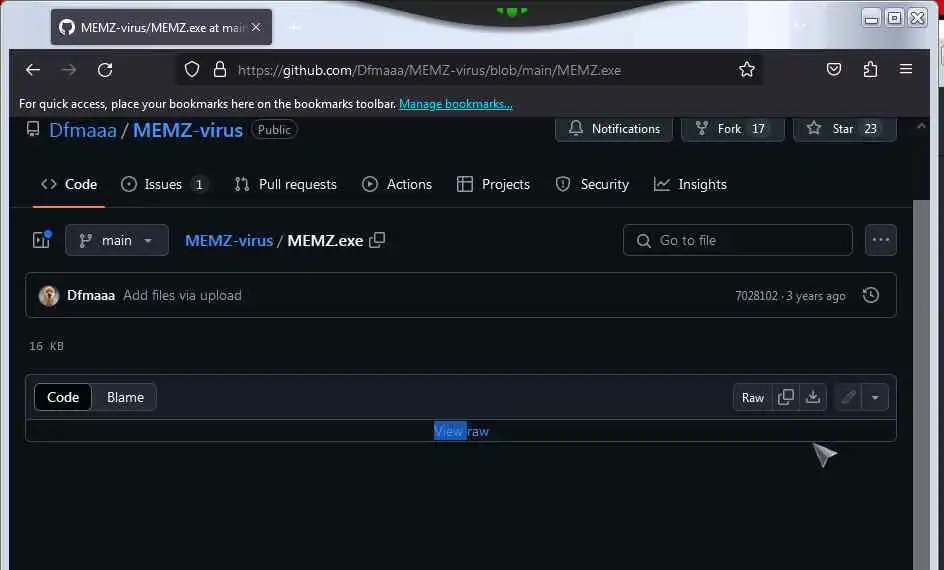The height and width of the screenshot is (570, 944).
Task: Save page to Pocket
Action: click(834, 69)
